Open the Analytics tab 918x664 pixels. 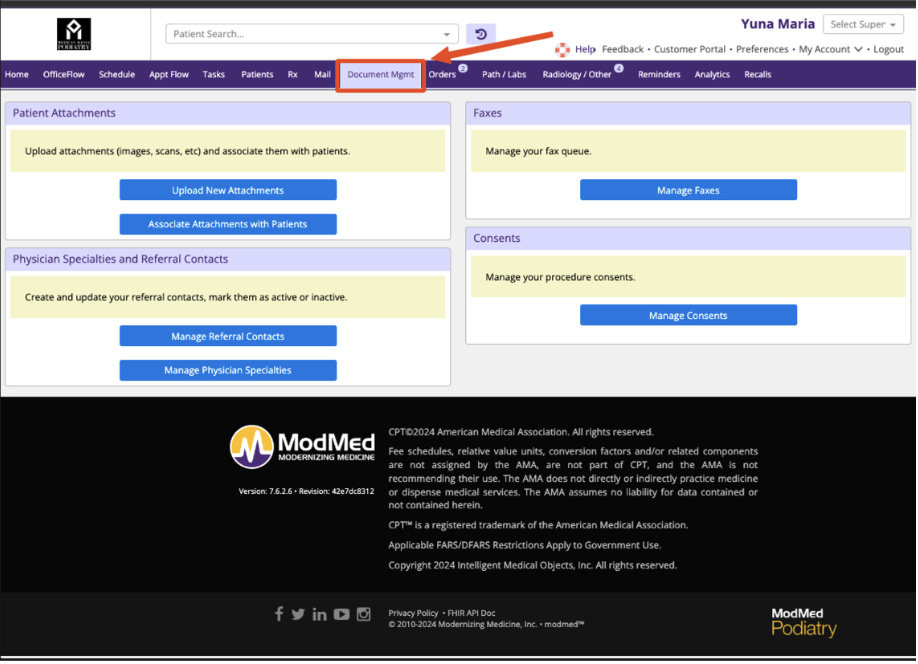713,74
